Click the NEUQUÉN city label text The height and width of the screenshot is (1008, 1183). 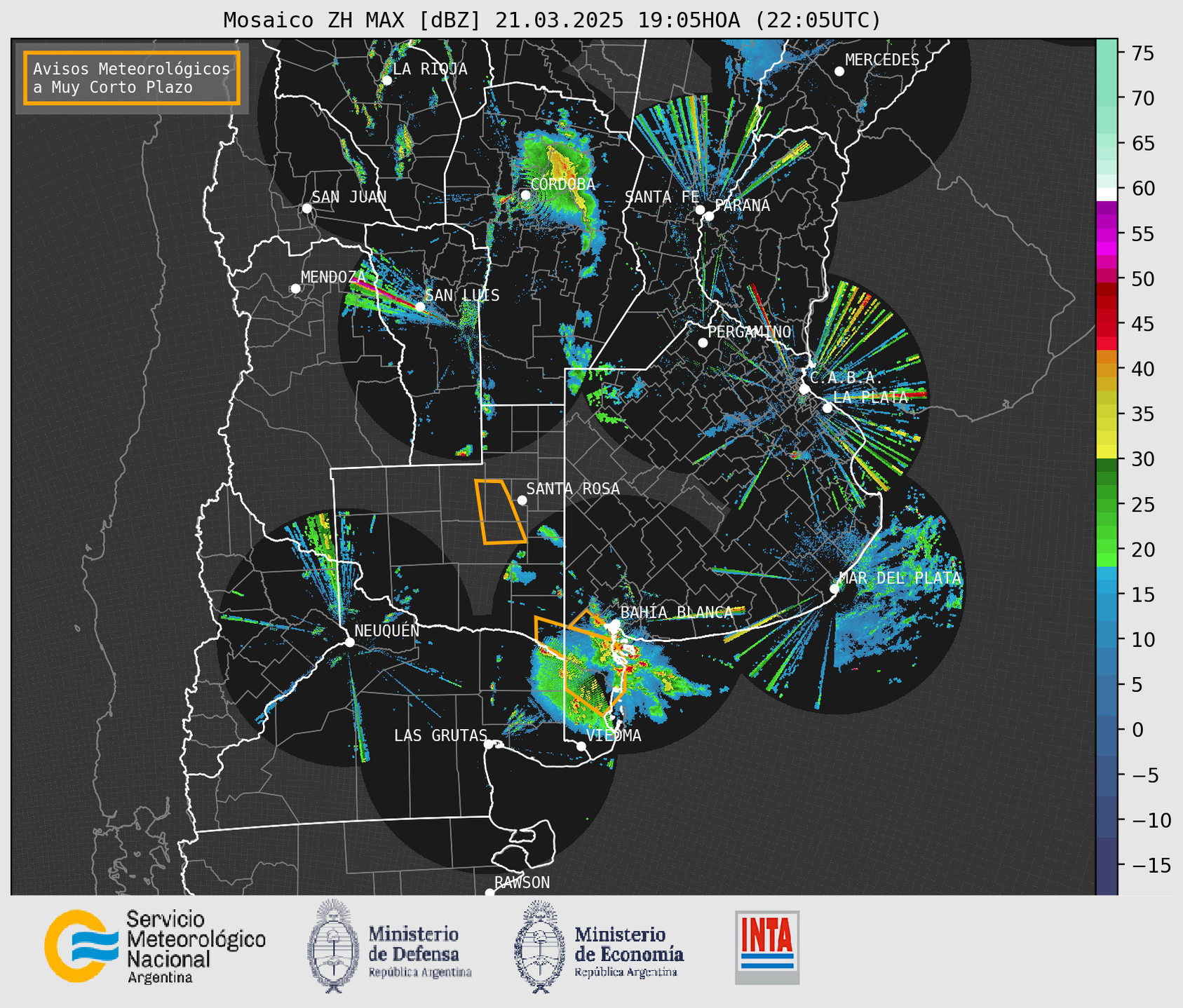pos(387,630)
